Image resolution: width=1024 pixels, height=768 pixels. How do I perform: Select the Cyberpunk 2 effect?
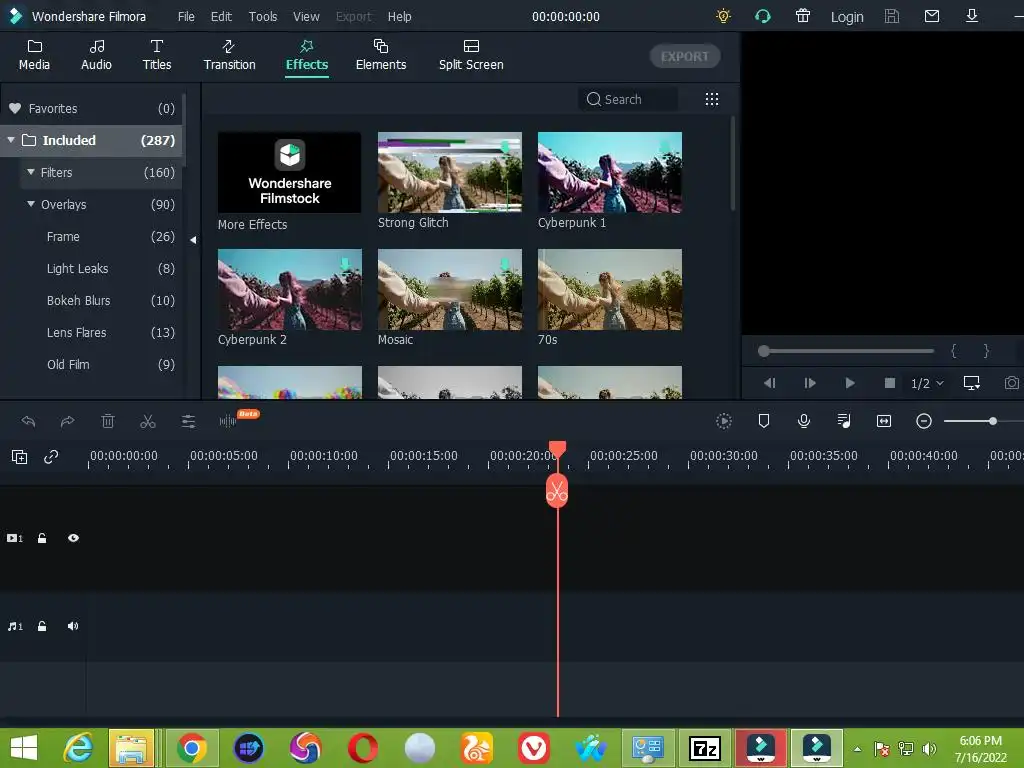289,289
